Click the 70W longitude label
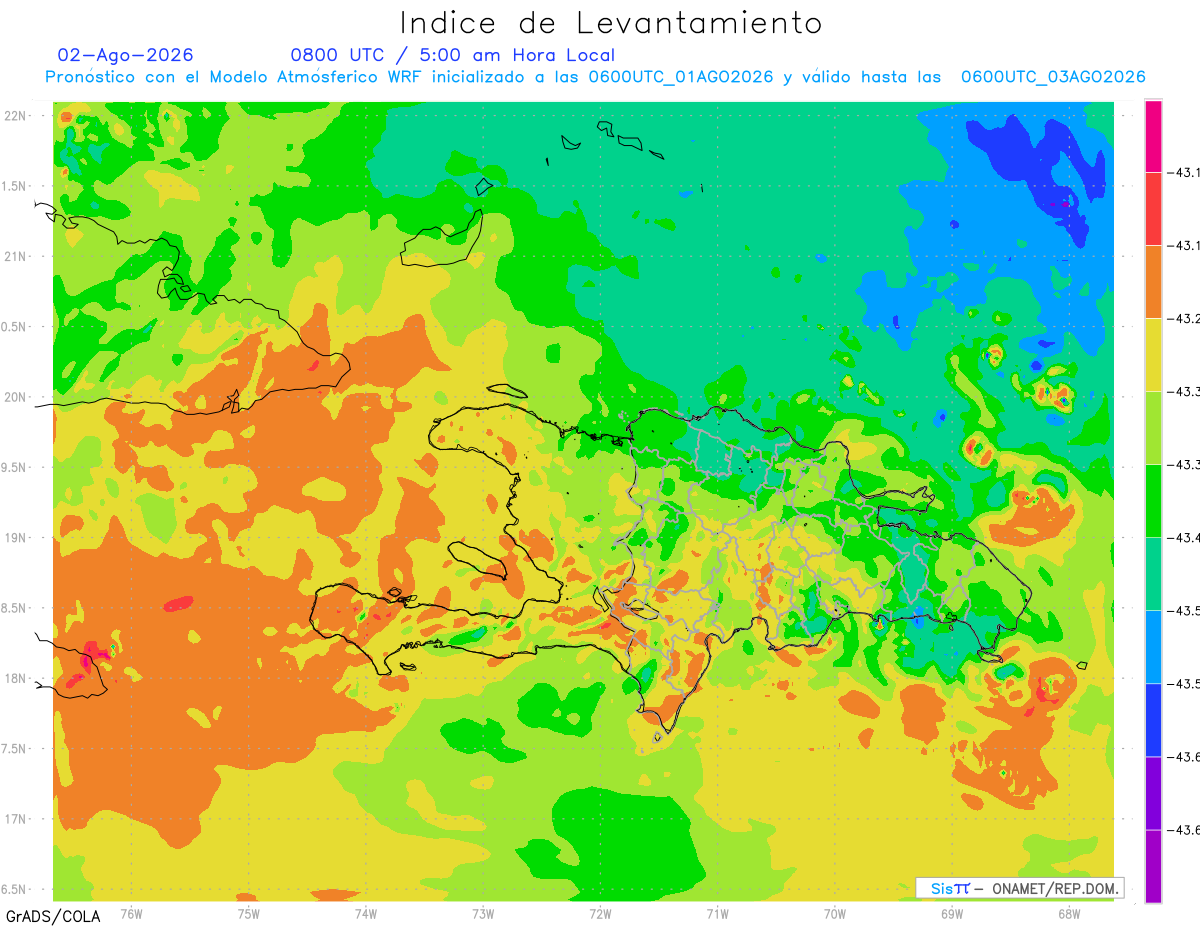 (835, 913)
